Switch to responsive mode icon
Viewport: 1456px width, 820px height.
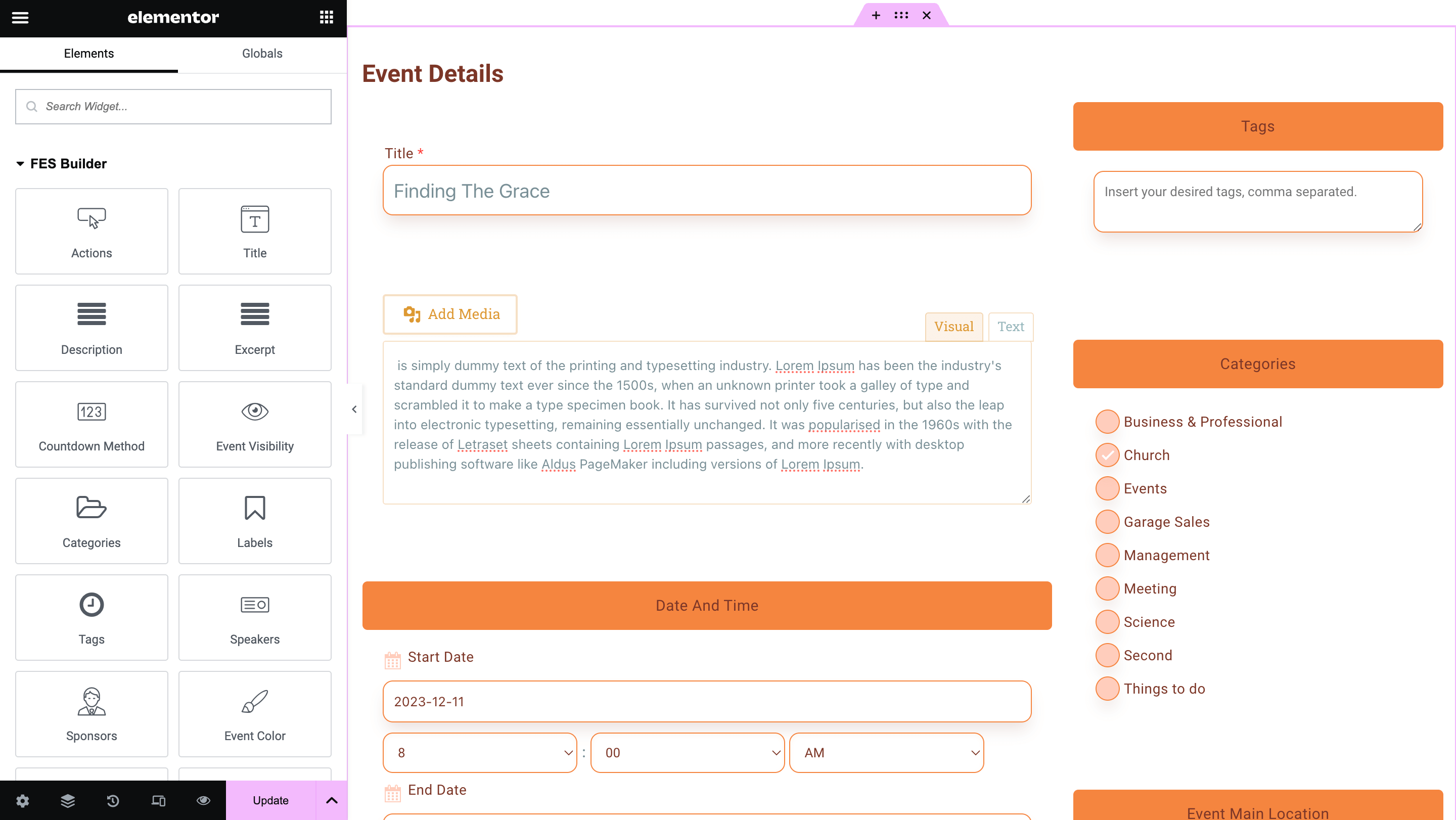coord(158,800)
